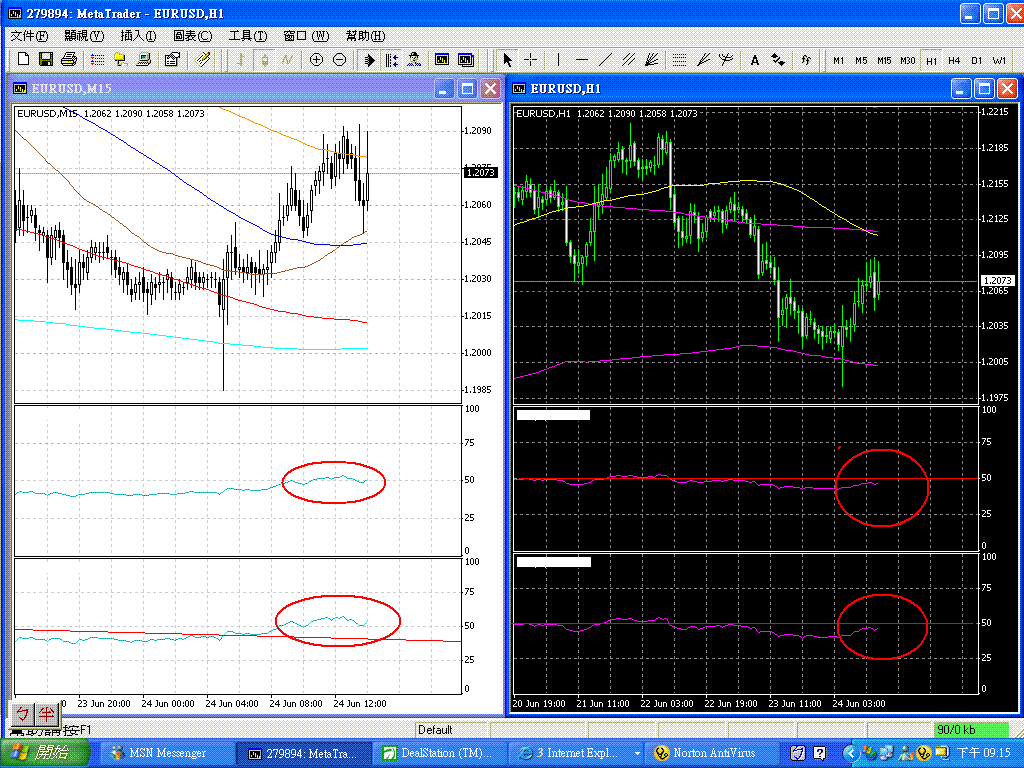Screen dimensions: 1024x768
Task: Open the Navigator folder-tree icon
Action: pyautogui.click(x=120, y=59)
